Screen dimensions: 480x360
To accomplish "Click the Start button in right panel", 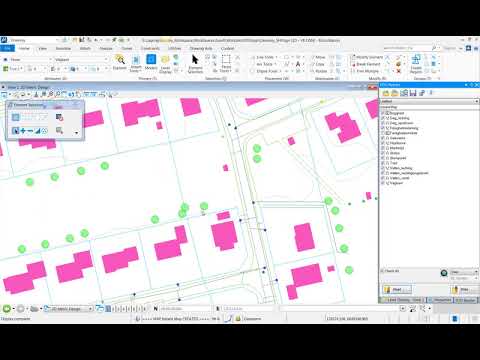I will click(x=397, y=289).
